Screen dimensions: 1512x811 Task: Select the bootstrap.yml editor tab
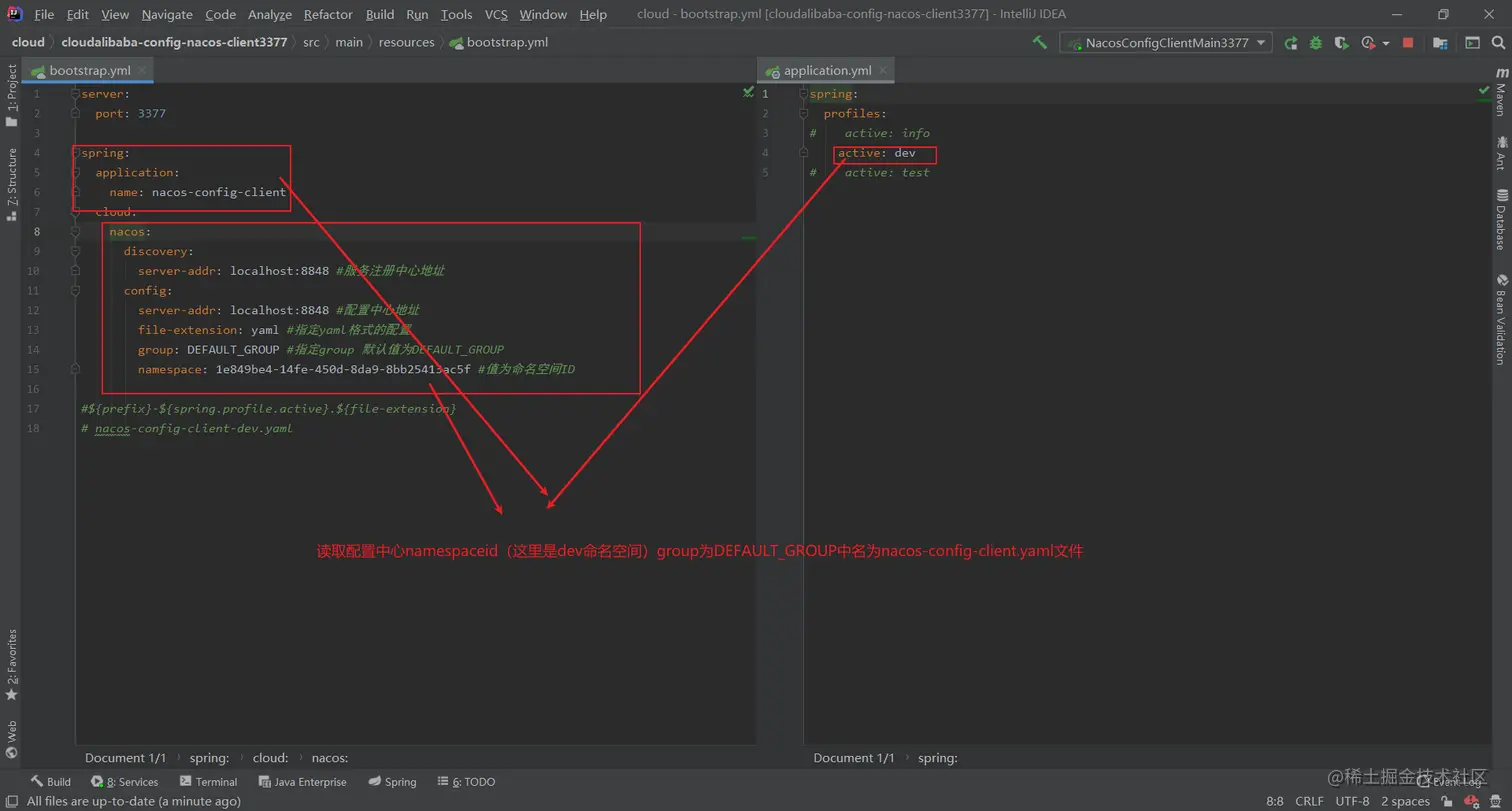pos(89,71)
